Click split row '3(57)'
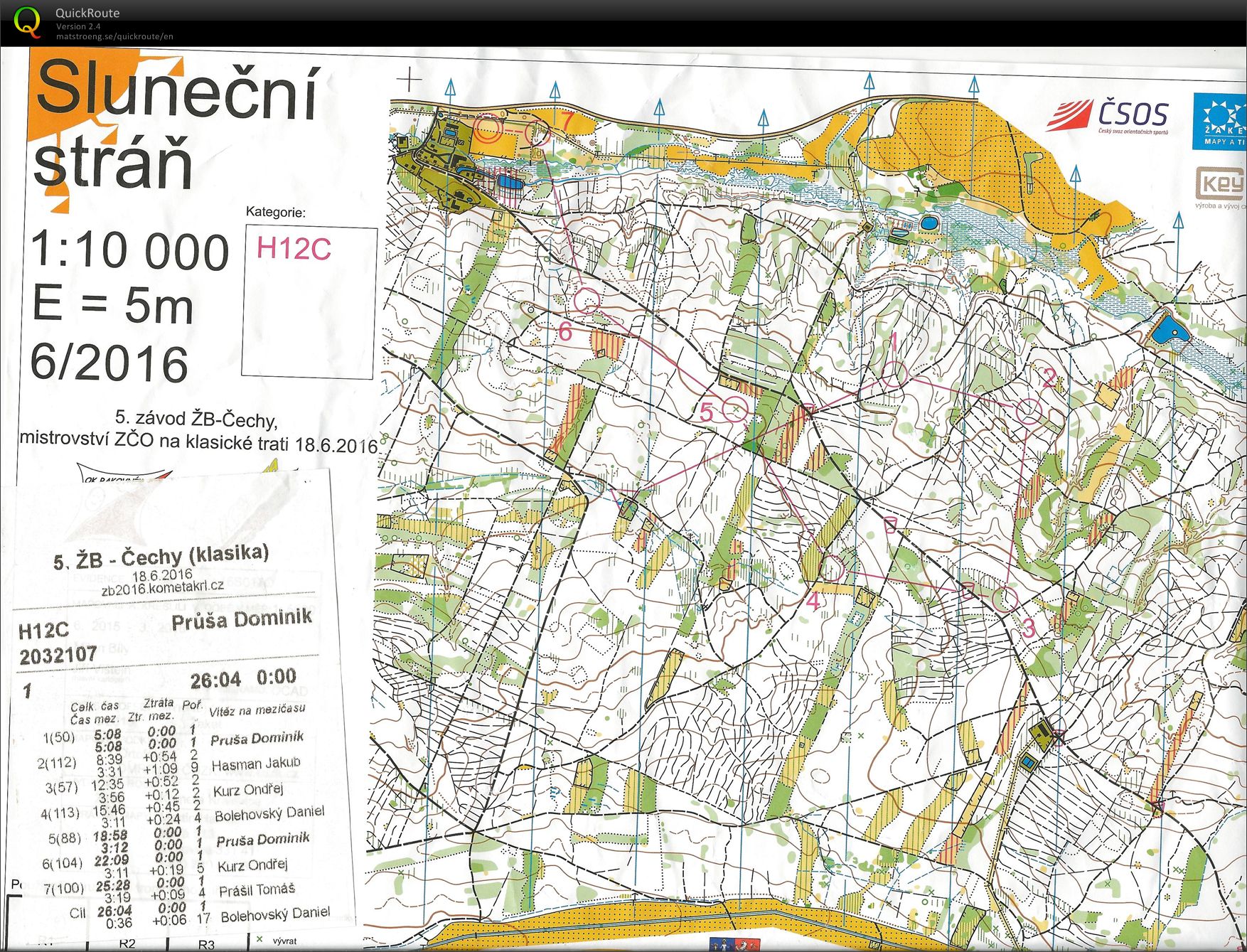The width and height of the screenshot is (1247, 952). point(62,788)
